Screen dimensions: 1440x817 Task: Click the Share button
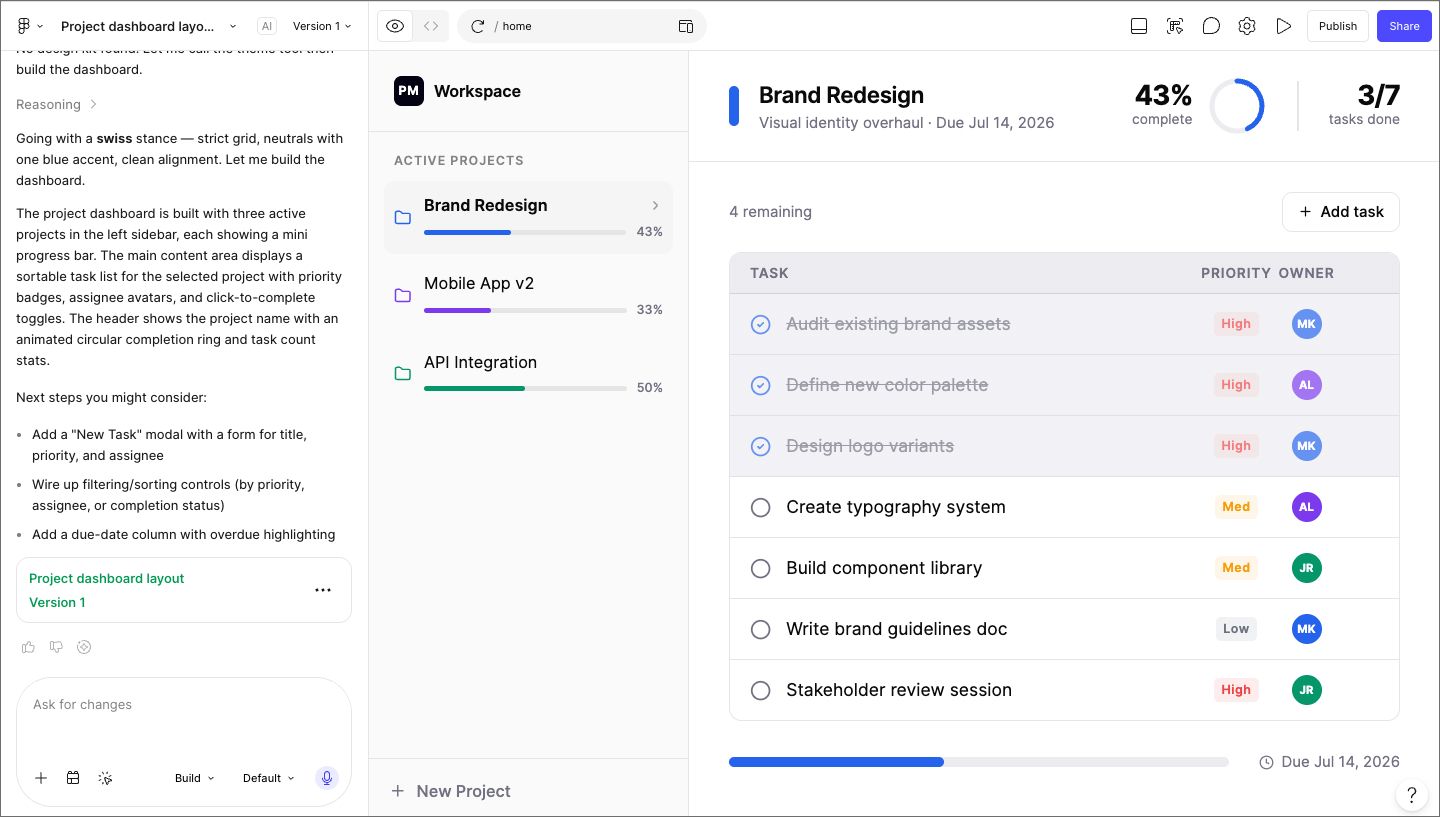pos(1404,26)
